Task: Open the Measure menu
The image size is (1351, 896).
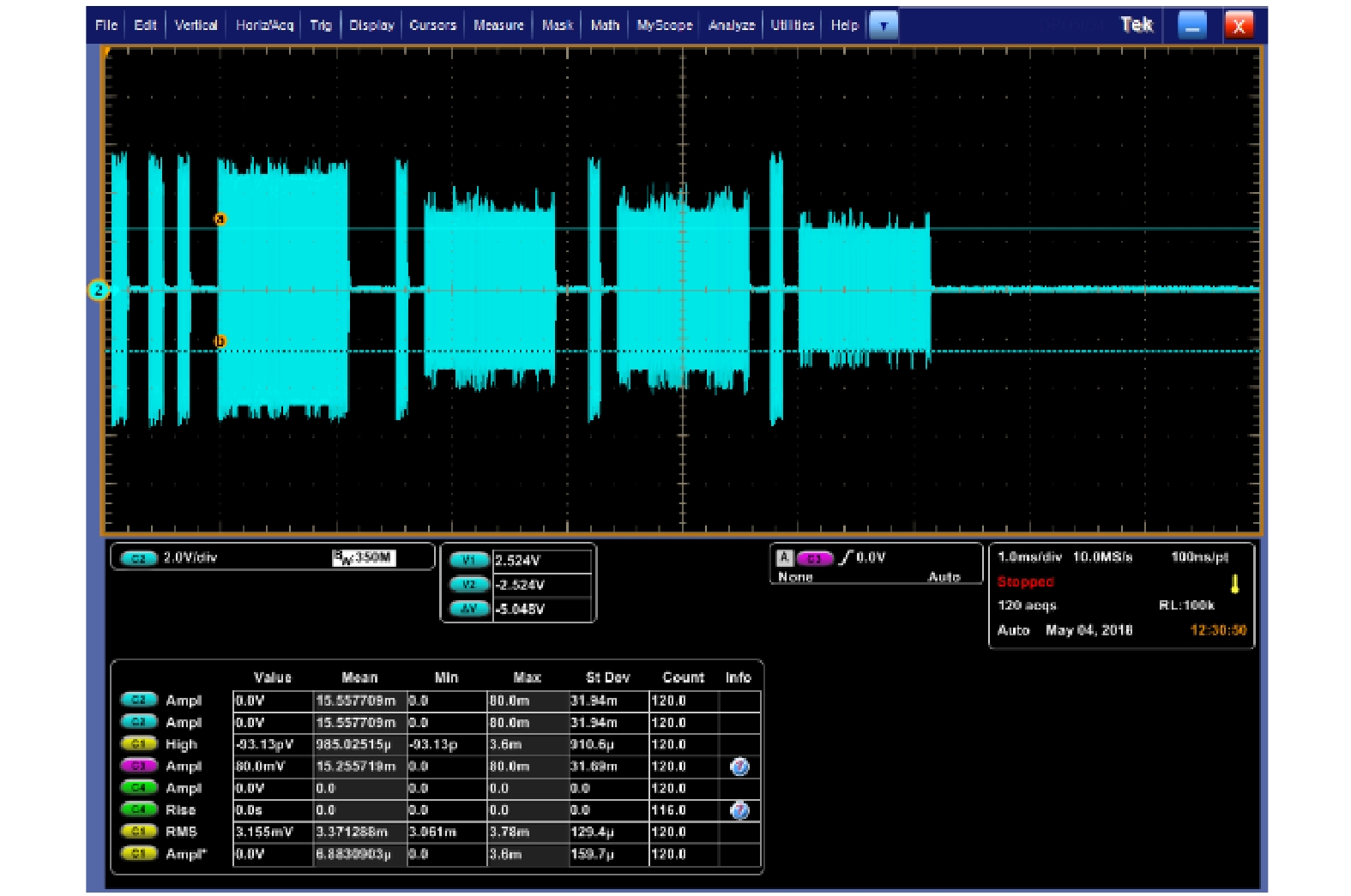Action: pyautogui.click(x=498, y=26)
